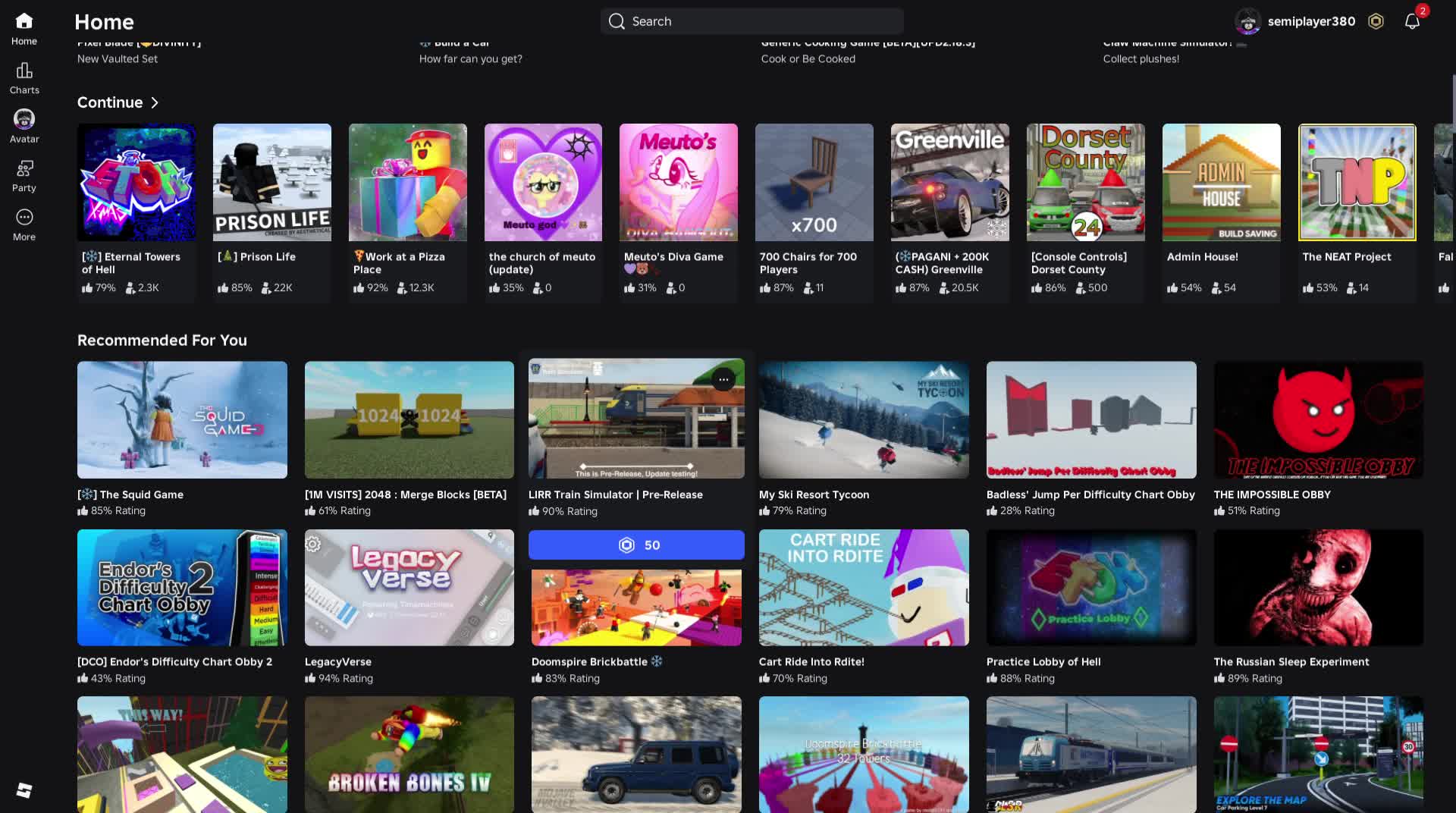Open the Continue section heading
Screen dimensions: 1456x813
110,102
